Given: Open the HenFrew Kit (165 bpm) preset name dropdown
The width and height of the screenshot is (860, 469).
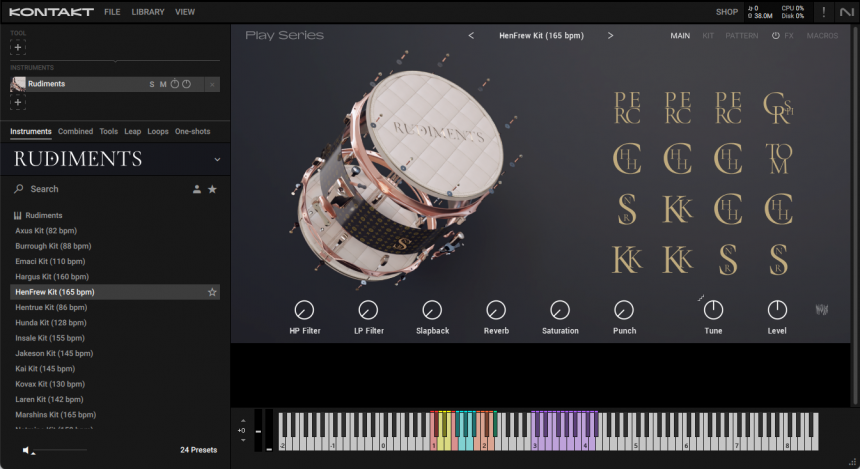Looking at the screenshot, I should (x=541, y=36).
